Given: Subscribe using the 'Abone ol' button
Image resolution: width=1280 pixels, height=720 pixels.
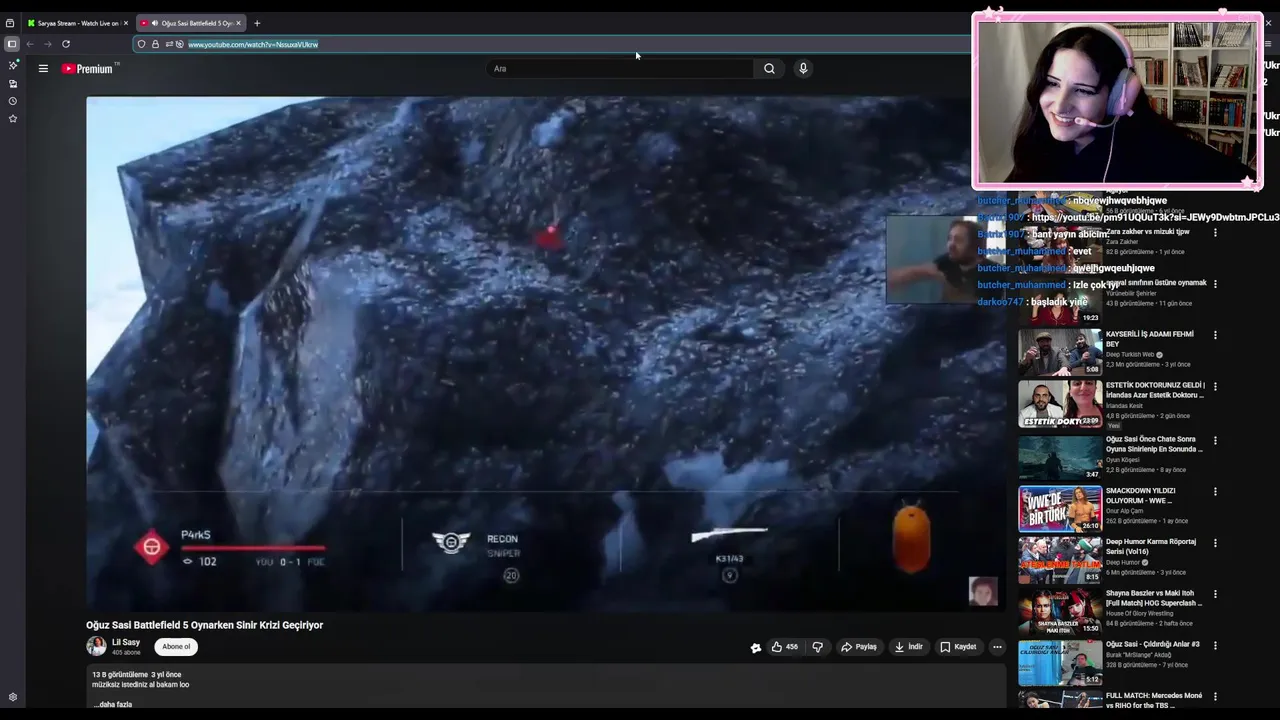Looking at the screenshot, I should tap(176, 646).
